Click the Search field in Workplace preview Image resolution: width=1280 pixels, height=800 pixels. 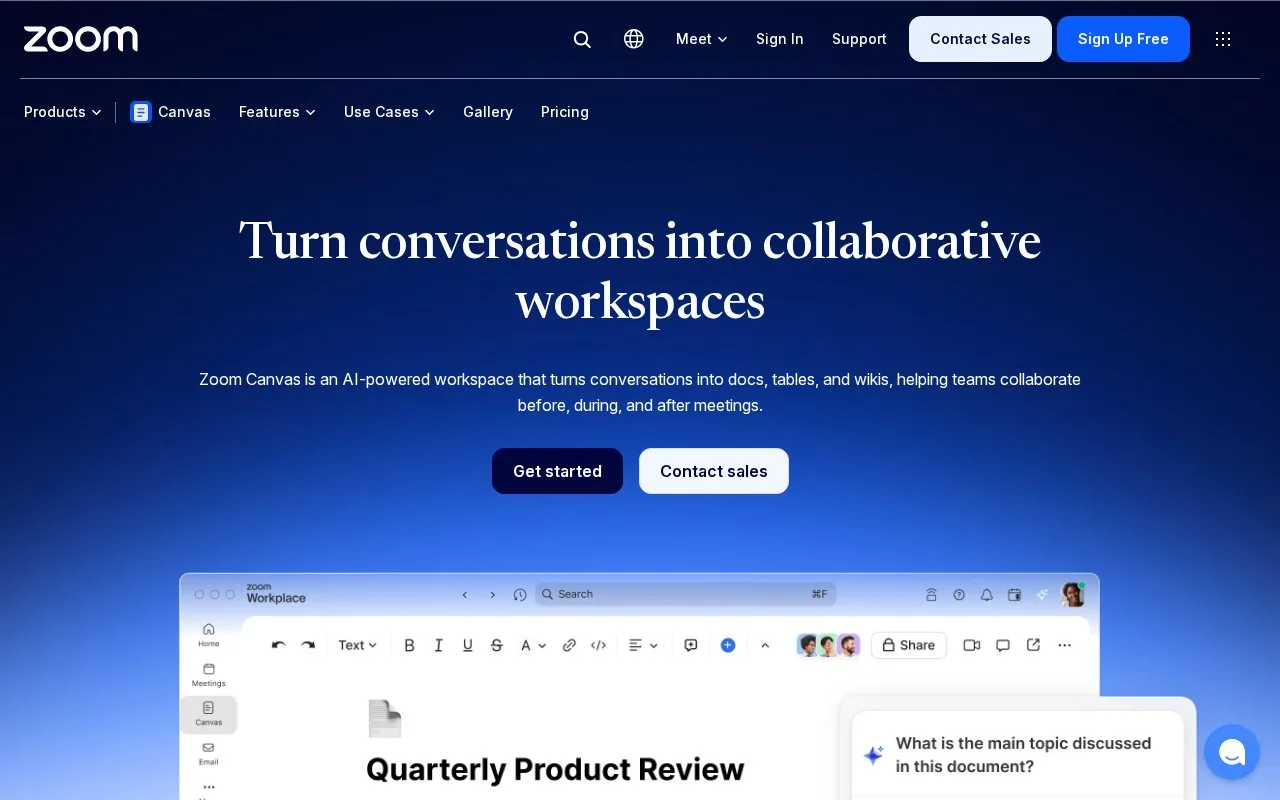tap(686, 594)
